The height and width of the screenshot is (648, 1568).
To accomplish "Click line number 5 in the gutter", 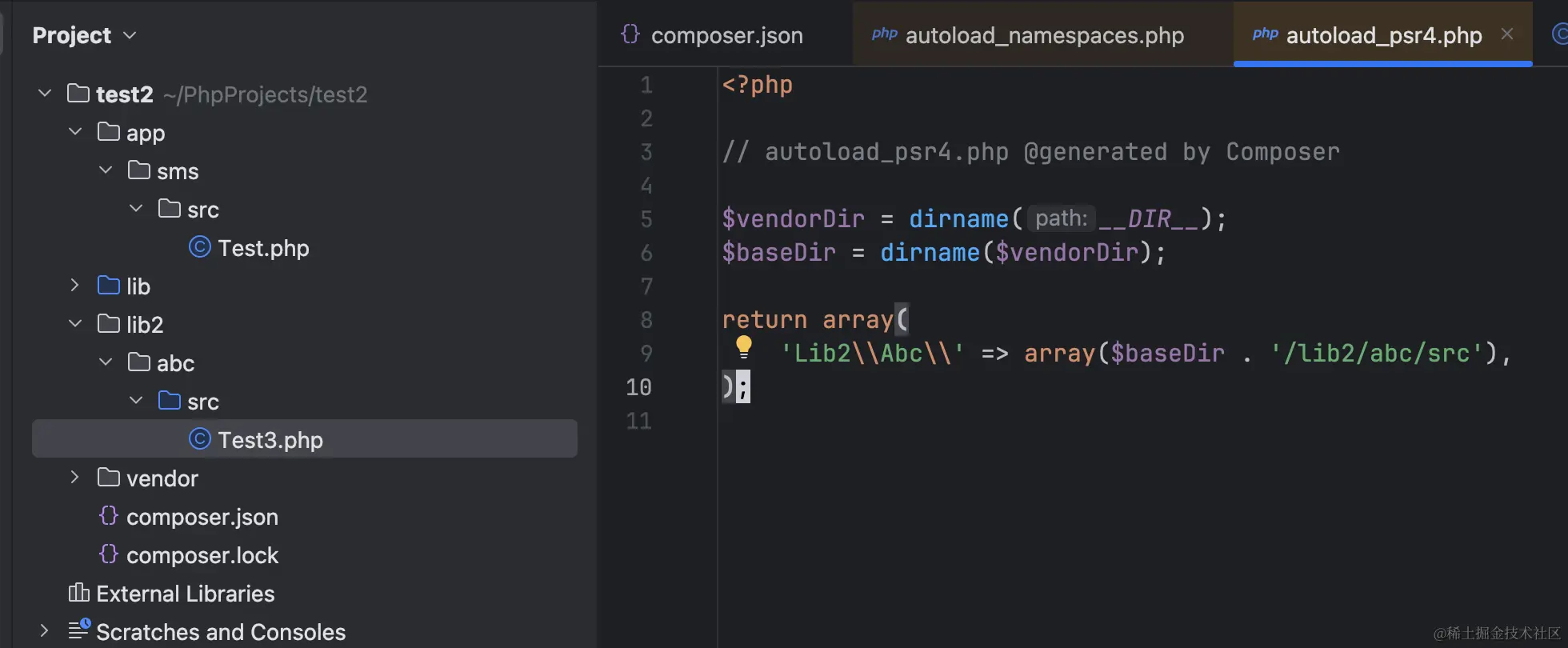I will pyautogui.click(x=646, y=219).
